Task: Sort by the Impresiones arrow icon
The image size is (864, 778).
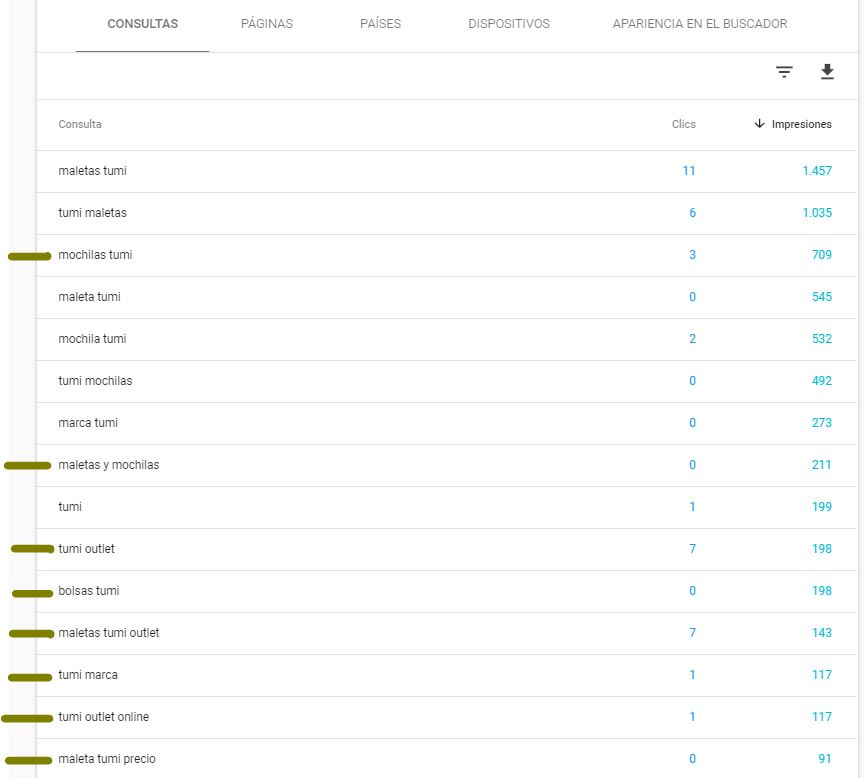Action: pos(759,123)
